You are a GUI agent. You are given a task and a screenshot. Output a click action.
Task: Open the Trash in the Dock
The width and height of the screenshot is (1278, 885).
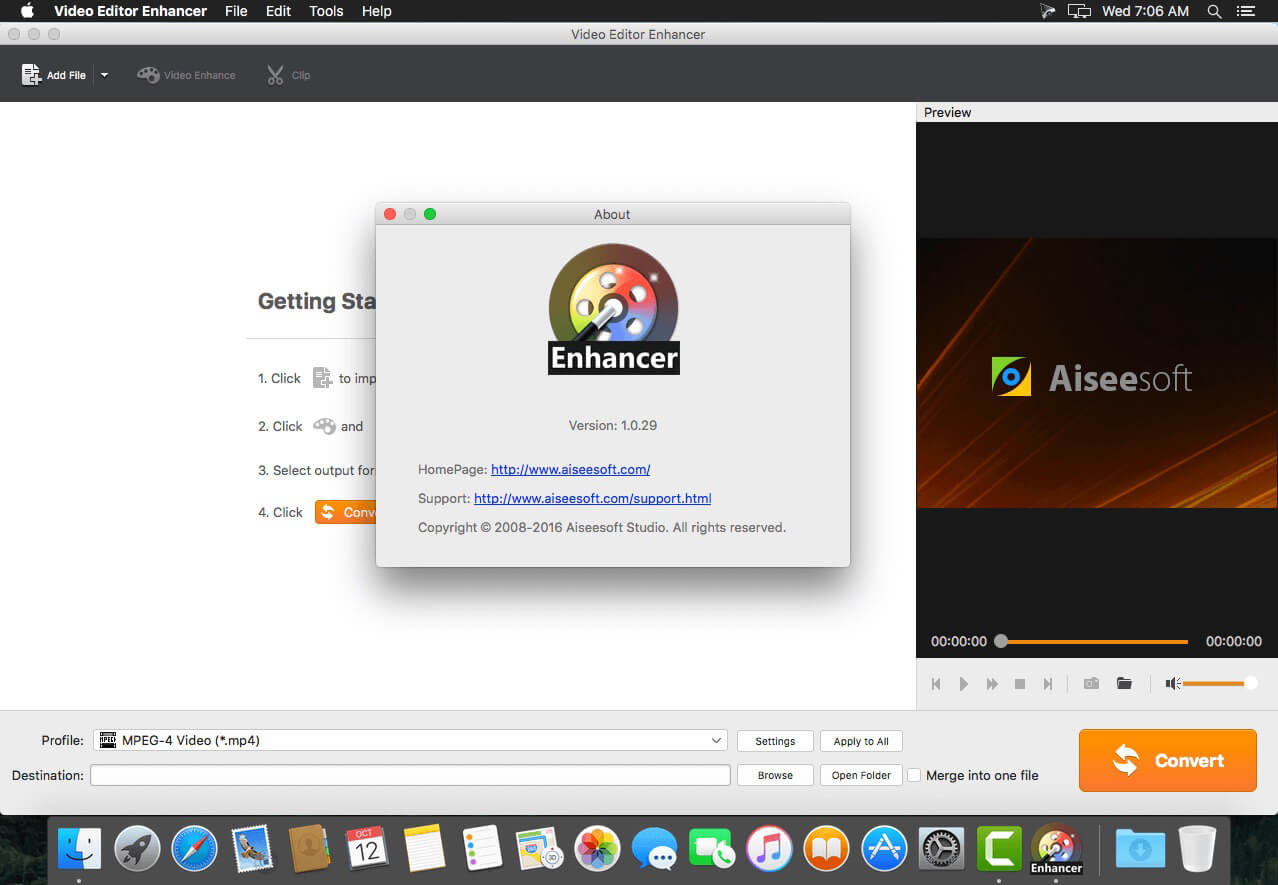tap(1196, 848)
